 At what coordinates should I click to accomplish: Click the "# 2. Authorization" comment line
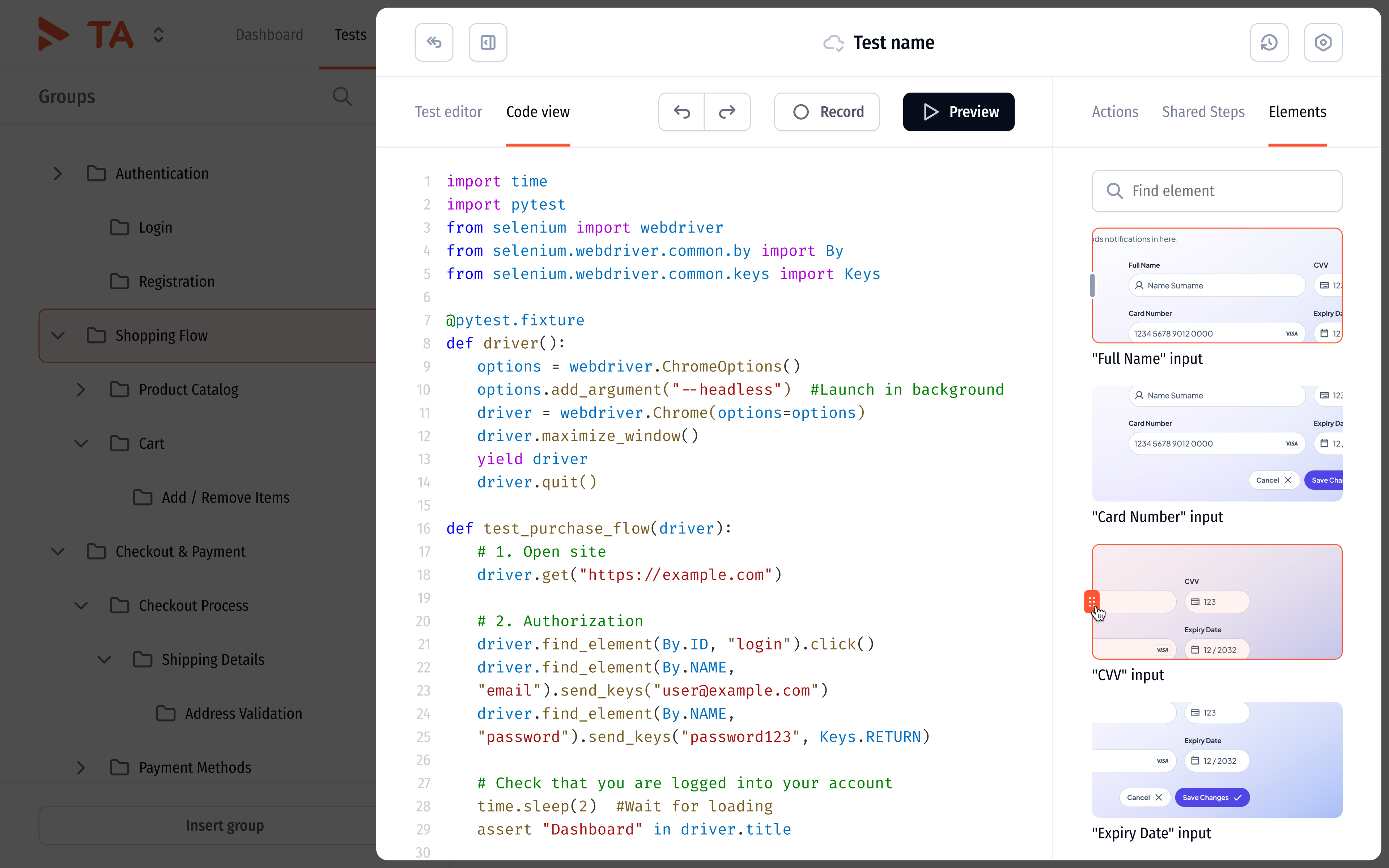click(x=560, y=621)
